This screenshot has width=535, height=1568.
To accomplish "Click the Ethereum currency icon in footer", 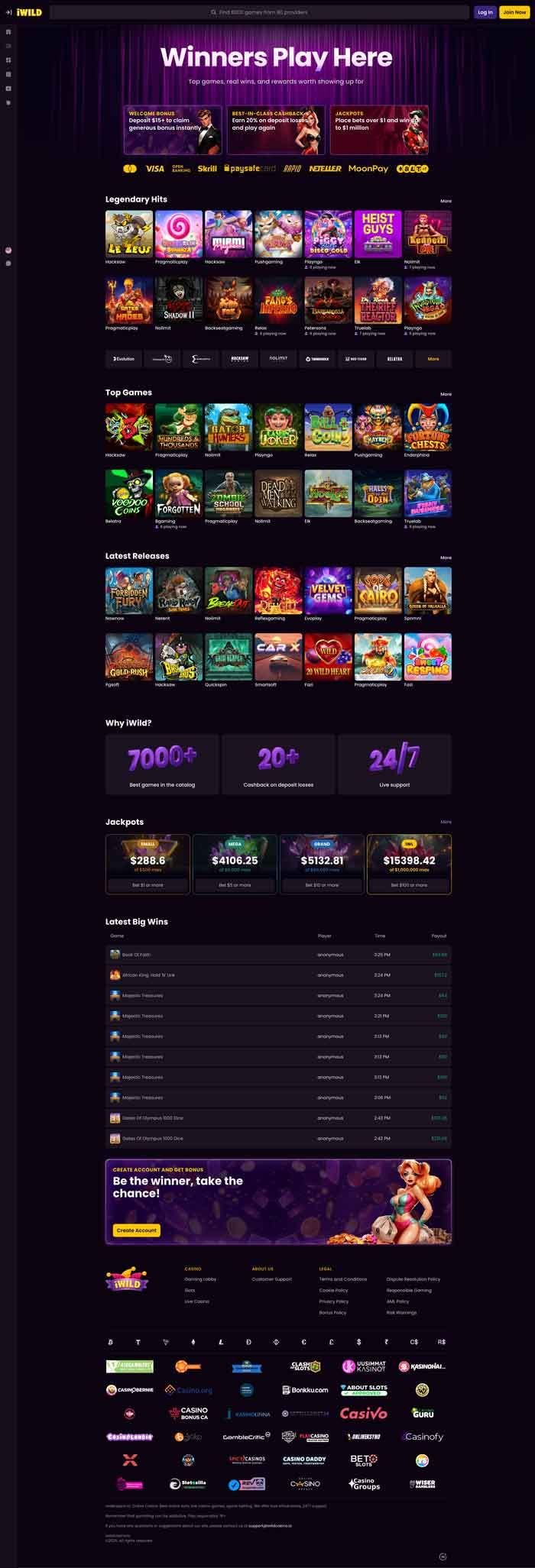I will [193, 1341].
